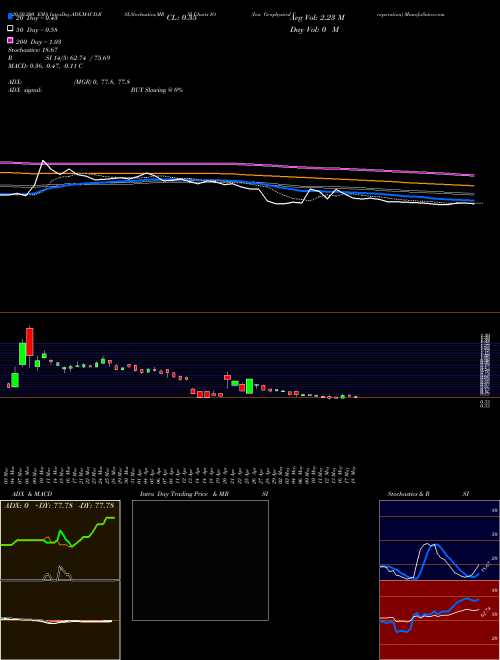Image resolution: width=500 pixels, height=660 pixels.
Task: Click the blue 20 Day legend swatch
Action: [11, 17]
